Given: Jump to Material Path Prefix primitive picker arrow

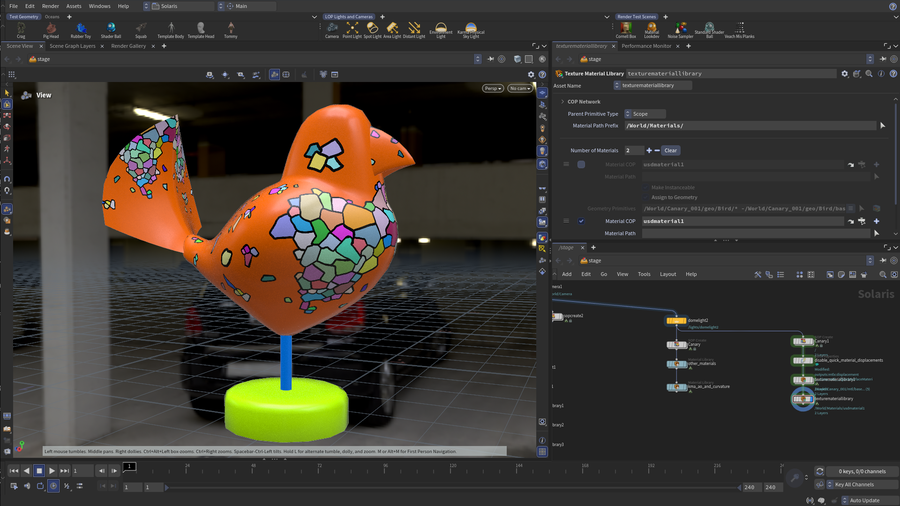Looking at the screenshot, I should tap(882, 126).
